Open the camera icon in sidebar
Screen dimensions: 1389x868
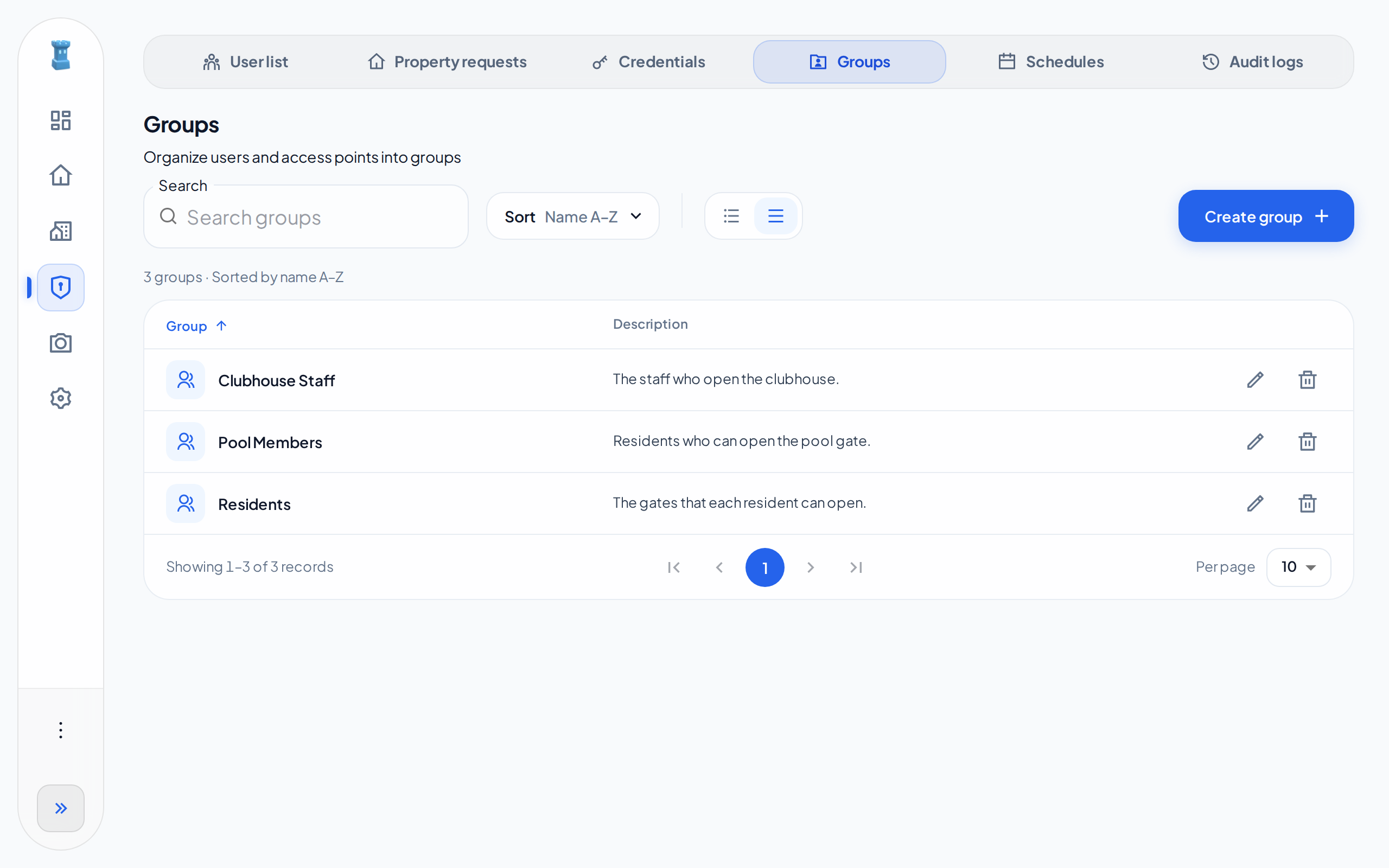[60, 343]
